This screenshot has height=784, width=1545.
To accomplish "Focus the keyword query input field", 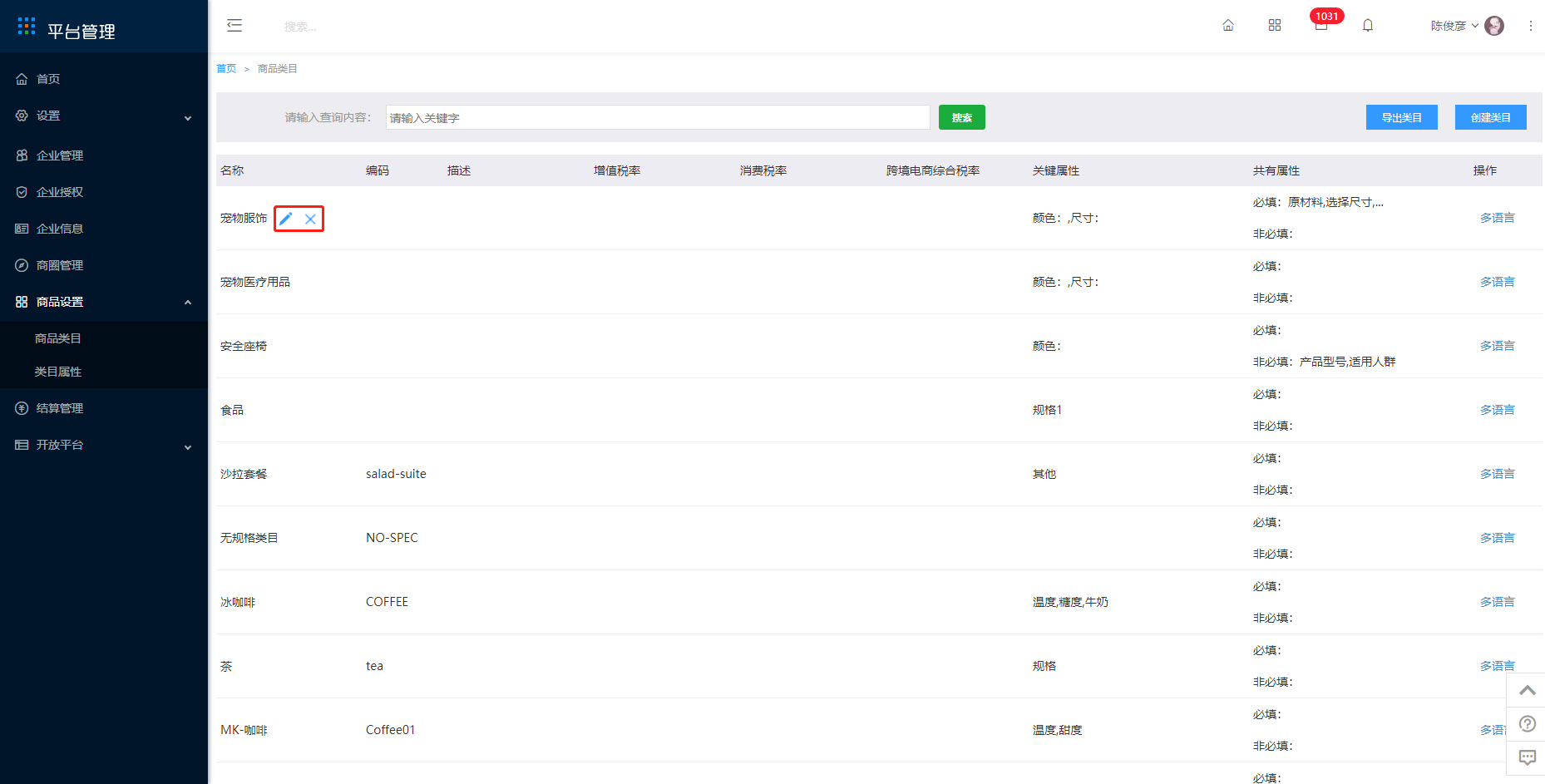I will coord(658,117).
